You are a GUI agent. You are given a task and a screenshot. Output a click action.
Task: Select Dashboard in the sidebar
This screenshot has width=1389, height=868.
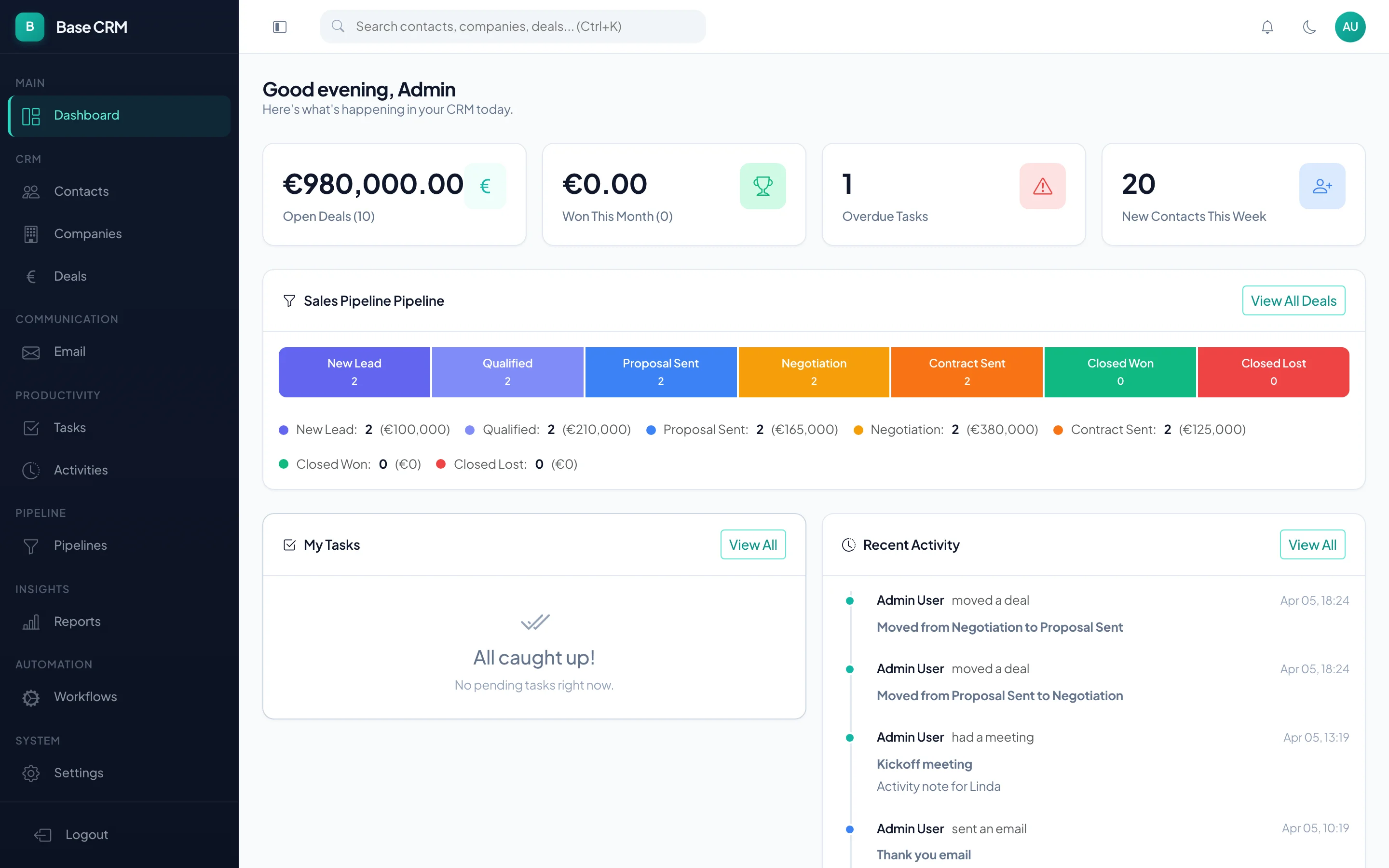(x=86, y=115)
